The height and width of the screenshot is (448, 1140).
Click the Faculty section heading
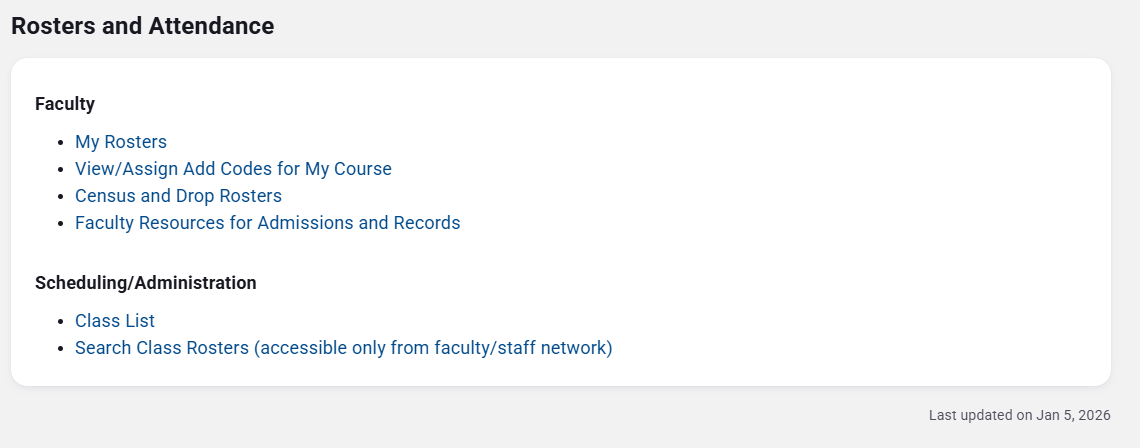[x=65, y=103]
